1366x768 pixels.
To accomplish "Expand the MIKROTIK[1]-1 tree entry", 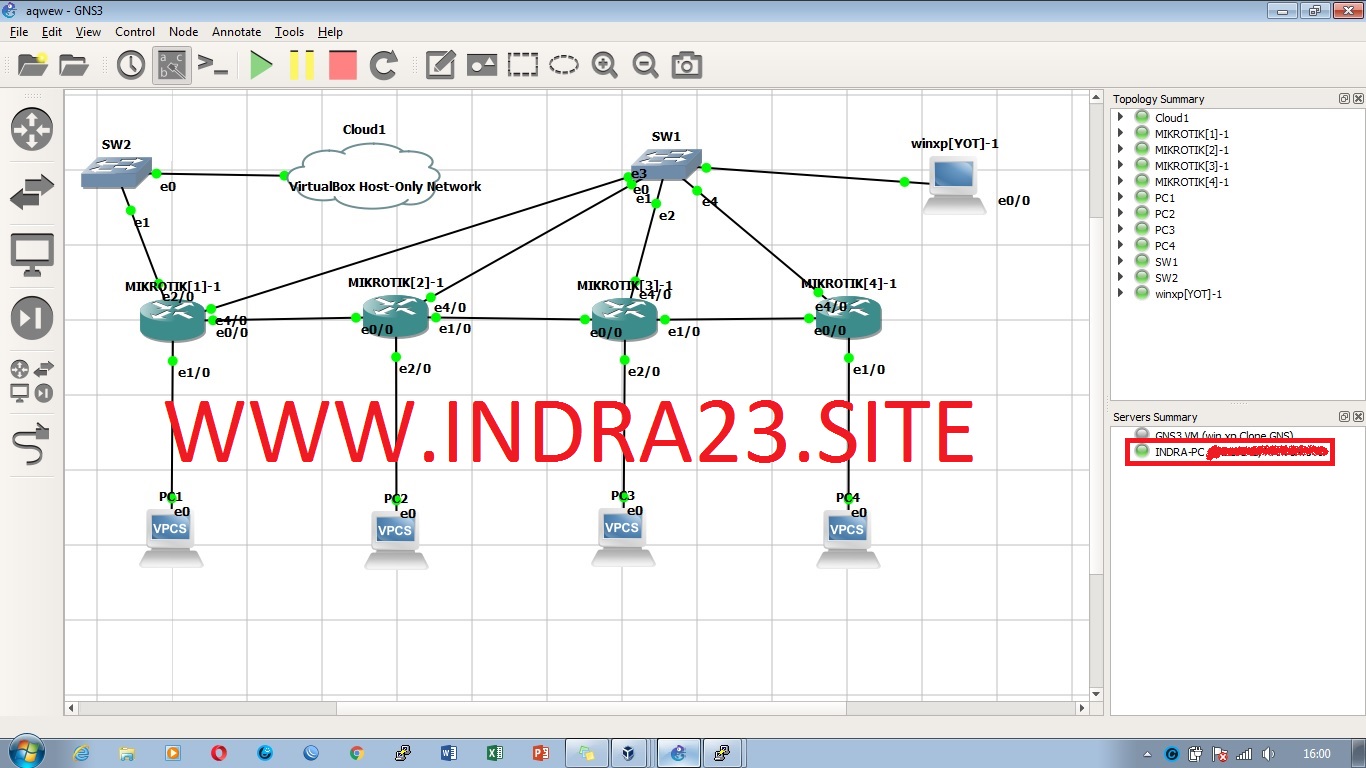I will 1120,133.
